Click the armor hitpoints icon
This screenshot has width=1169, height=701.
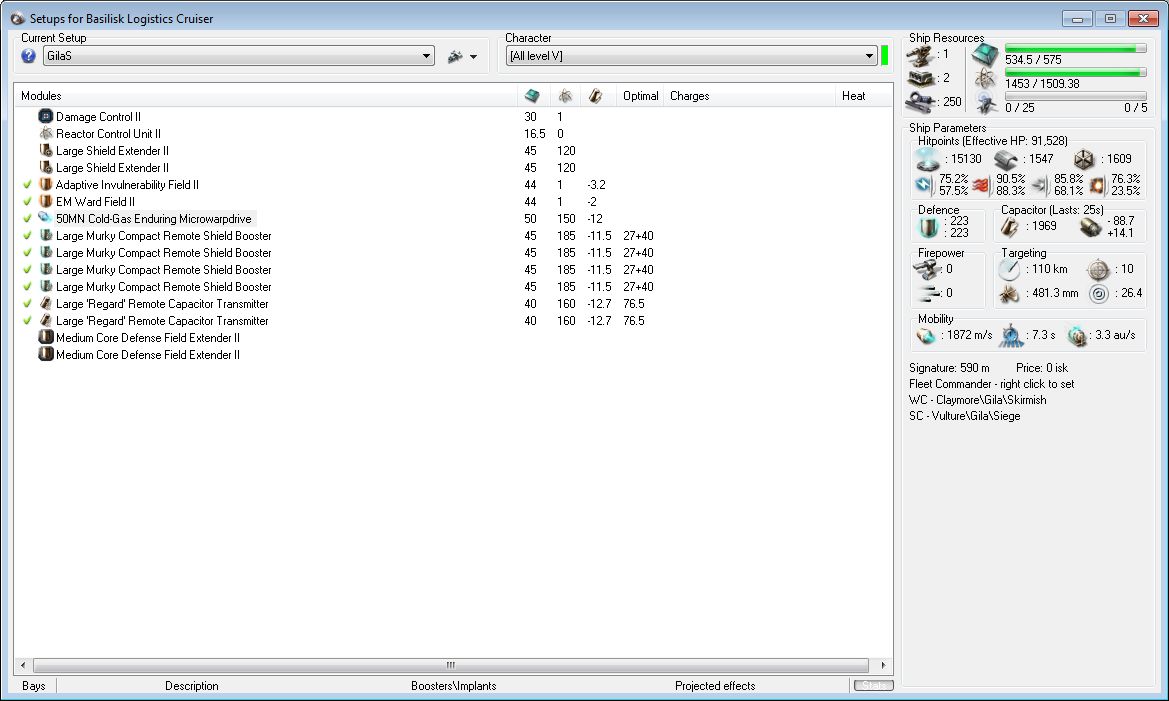coord(1006,159)
